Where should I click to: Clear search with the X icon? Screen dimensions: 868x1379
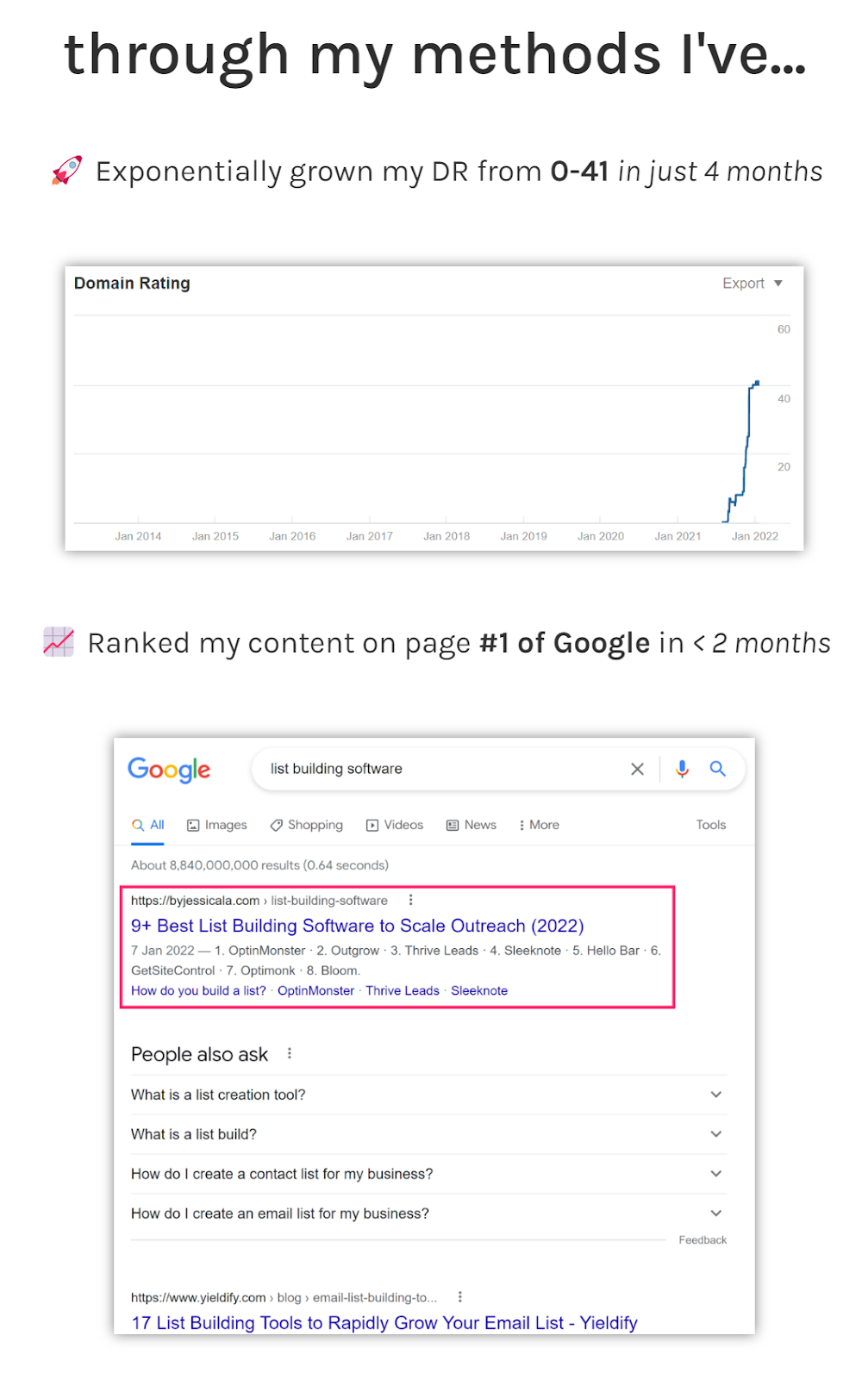tap(637, 769)
